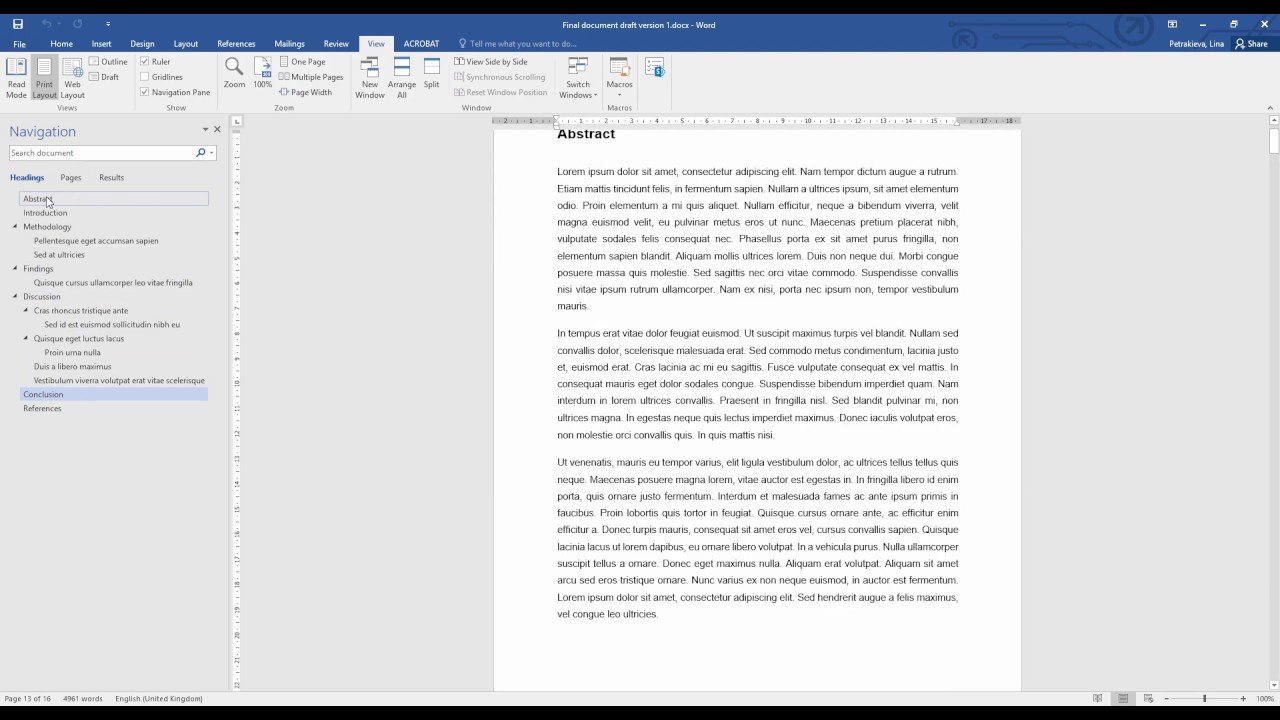
Task: Click the Petrakieva, Lina account name
Action: coord(1196,44)
